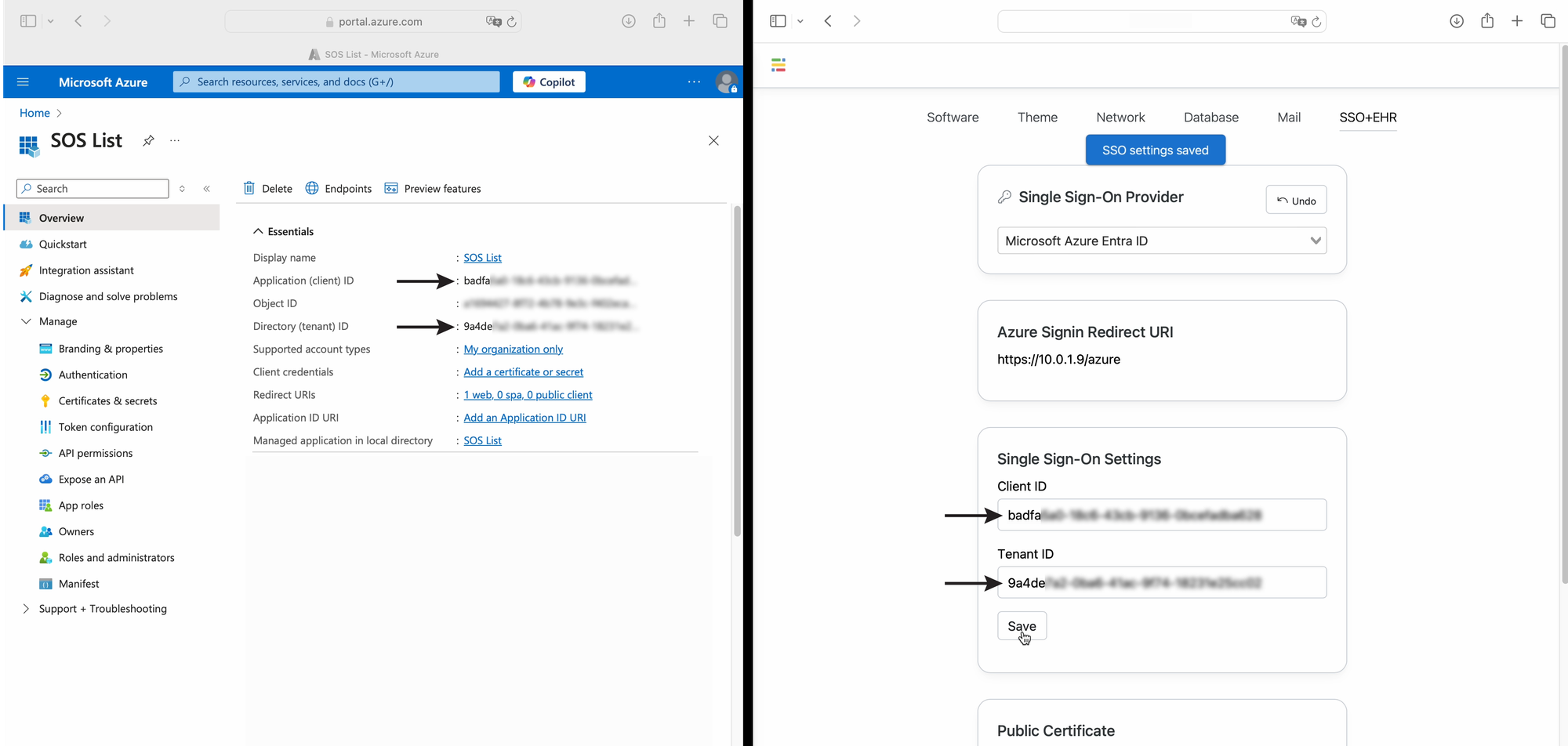Go back in the left Safari window

78,21
